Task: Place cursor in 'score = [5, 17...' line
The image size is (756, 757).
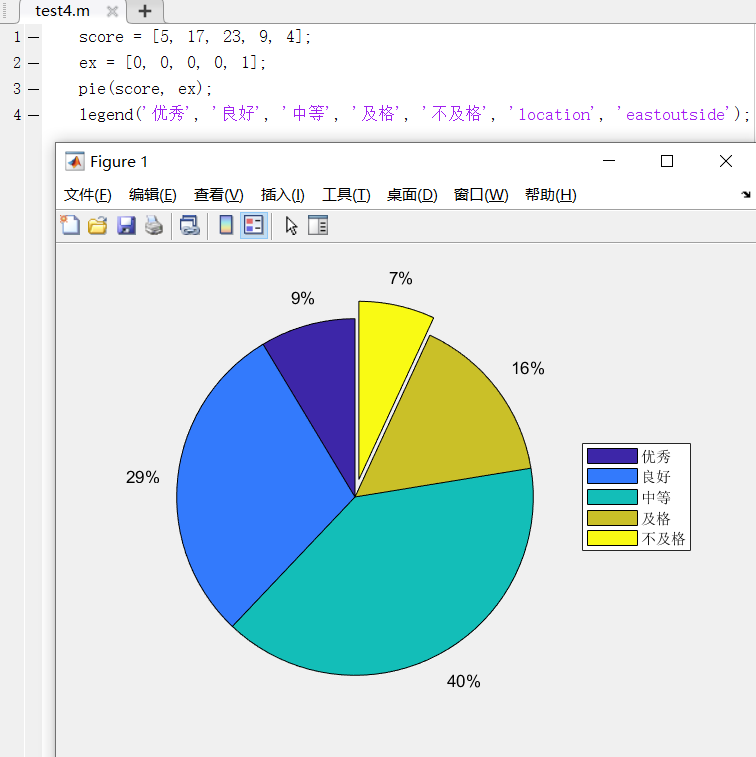Action: point(195,37)
